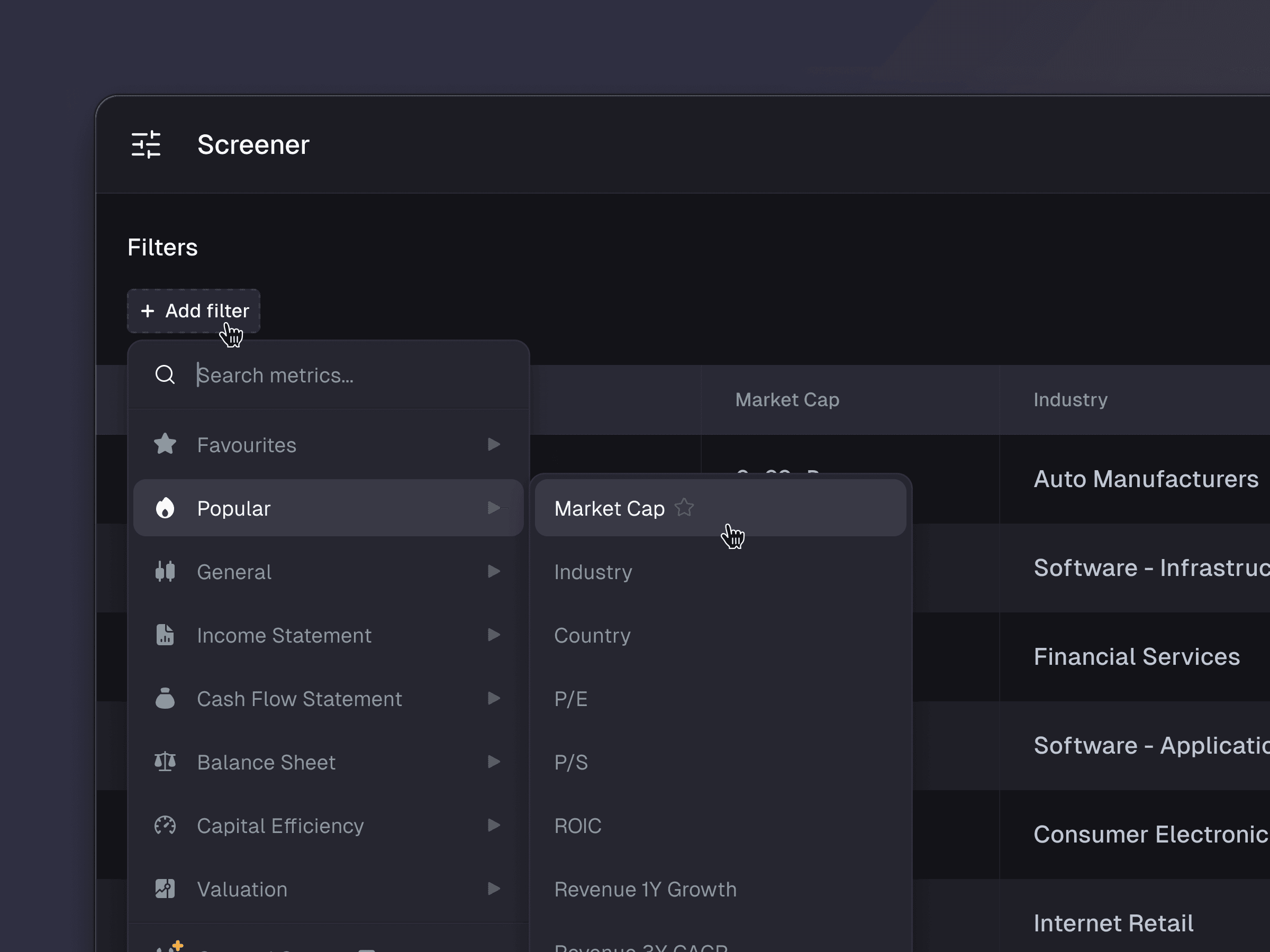Click the General candlestick icon
The height and width of the screenshot is (952, 1270).
point(165,572)
